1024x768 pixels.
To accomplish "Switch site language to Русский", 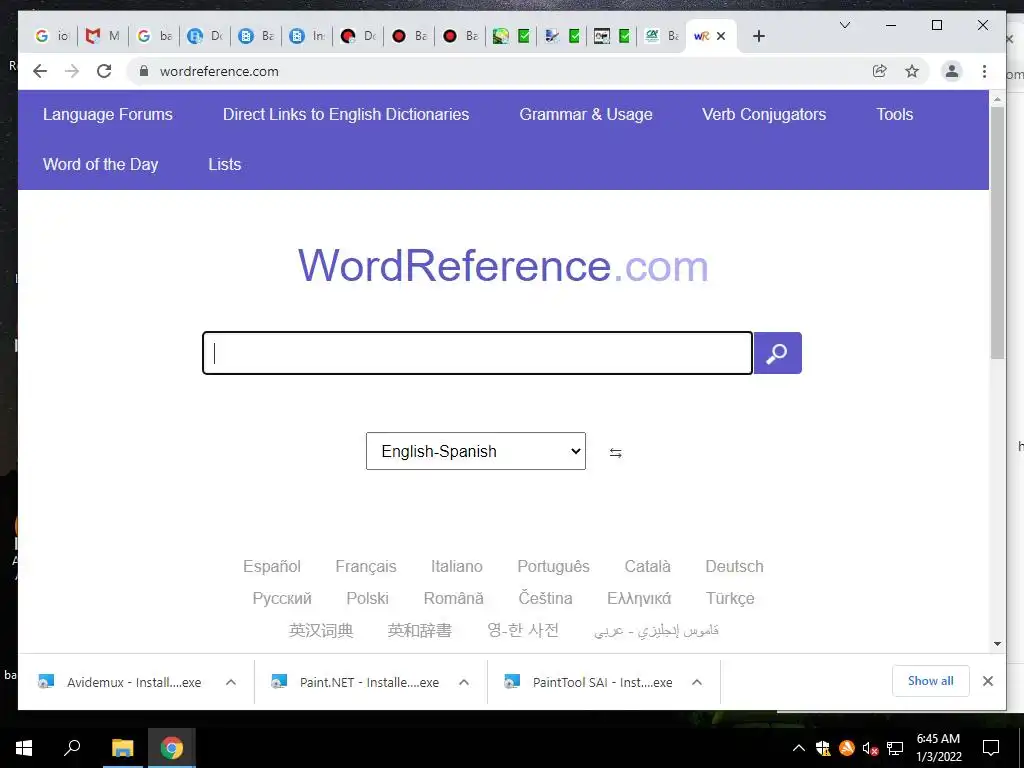I will tap(282, 598).
